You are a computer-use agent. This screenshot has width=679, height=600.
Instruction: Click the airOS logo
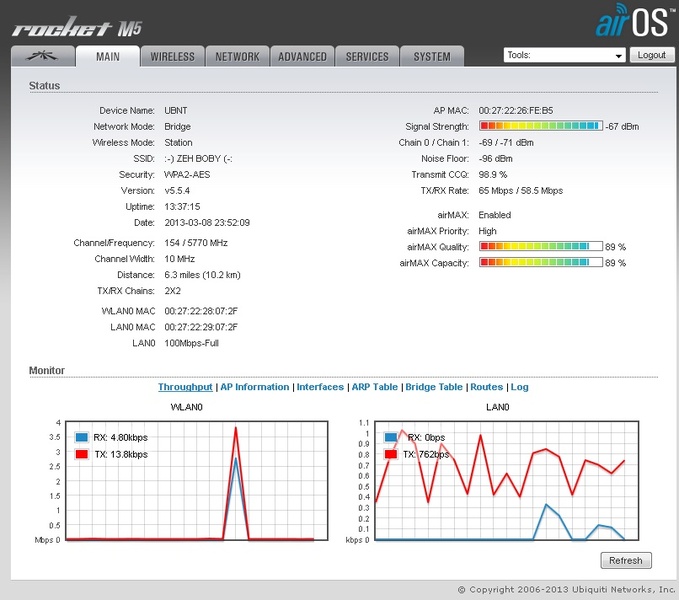[x=635, y=21]
